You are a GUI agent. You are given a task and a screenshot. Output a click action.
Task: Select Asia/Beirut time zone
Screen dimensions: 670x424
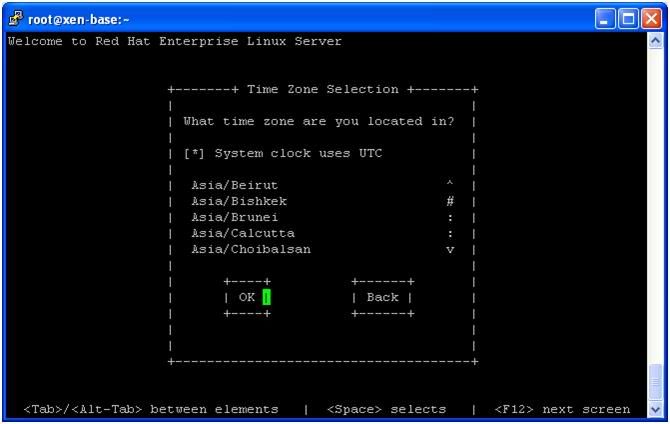[x=235, y=185]
